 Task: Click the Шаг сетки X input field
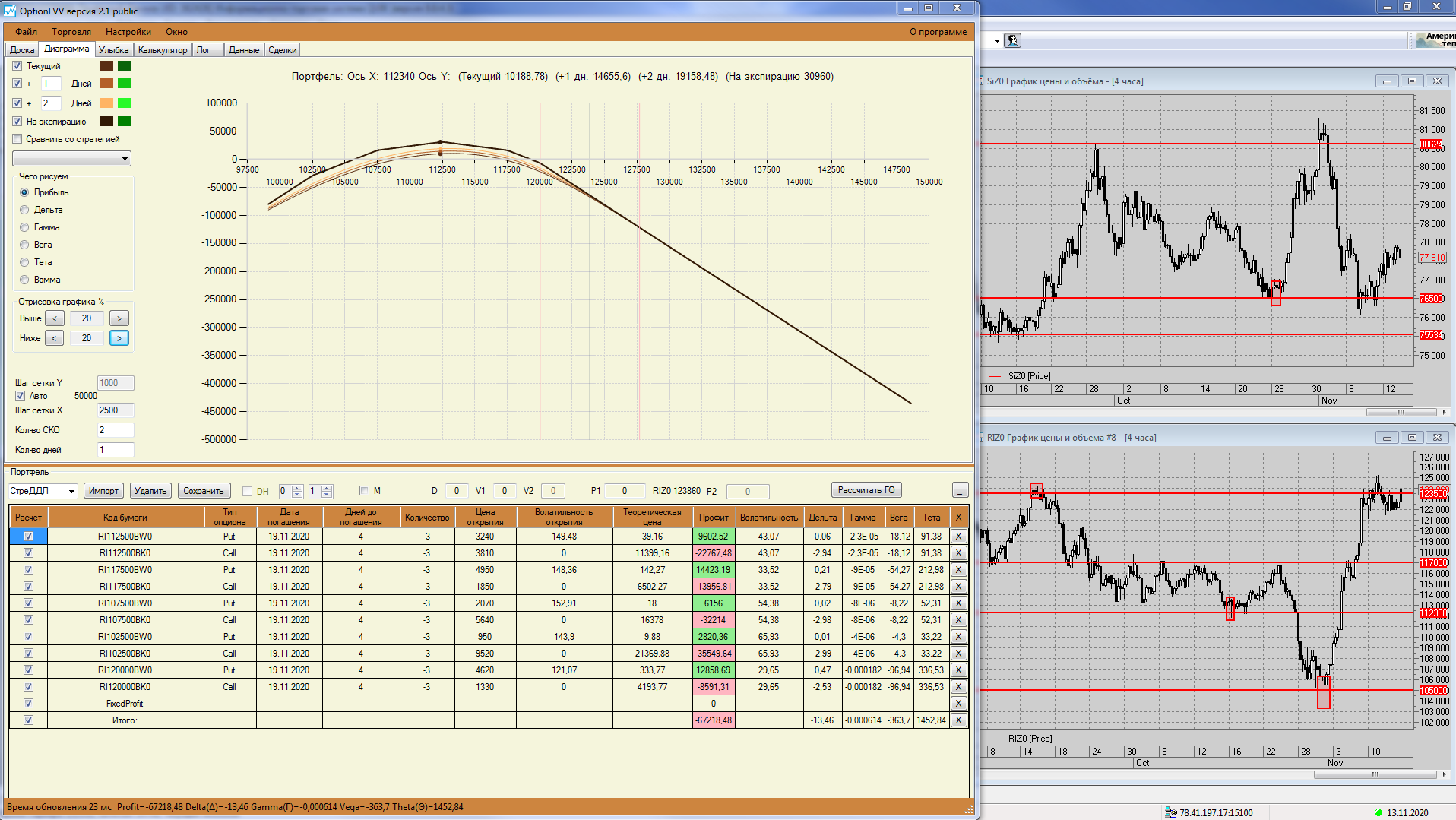116,410
